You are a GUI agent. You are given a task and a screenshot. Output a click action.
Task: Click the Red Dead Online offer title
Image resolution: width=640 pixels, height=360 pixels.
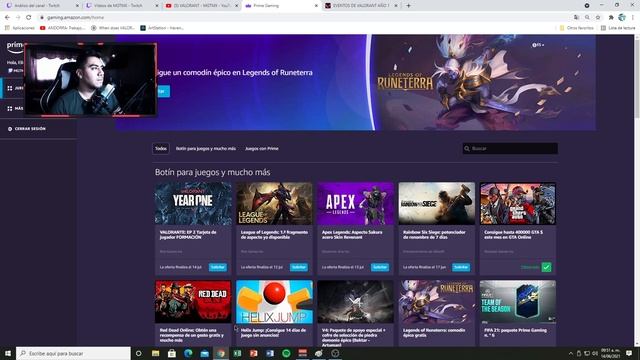tap(192, 335)
